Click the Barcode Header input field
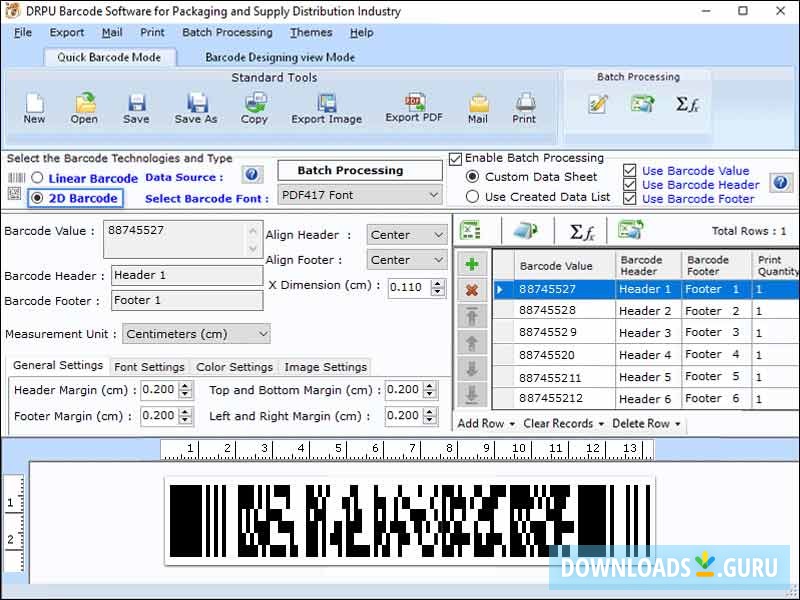This screenshot has width=800, height=600. 186,275
